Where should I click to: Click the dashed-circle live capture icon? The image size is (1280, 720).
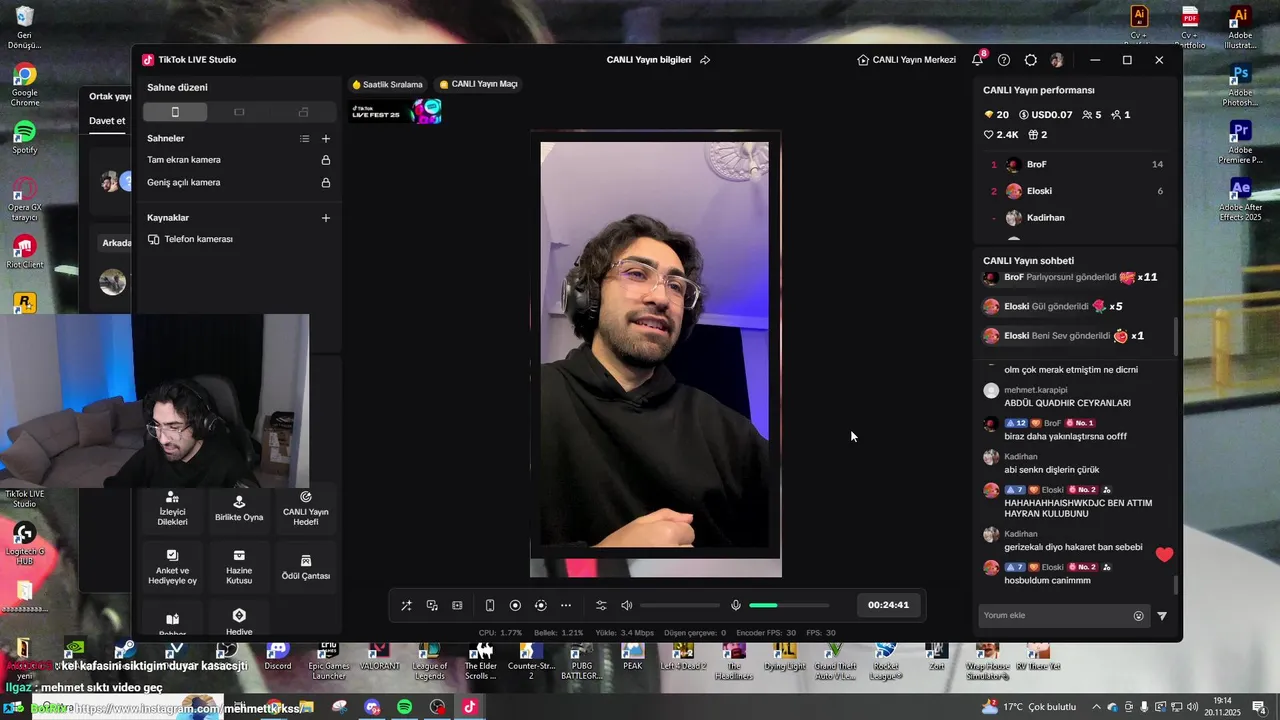(541, 605)
